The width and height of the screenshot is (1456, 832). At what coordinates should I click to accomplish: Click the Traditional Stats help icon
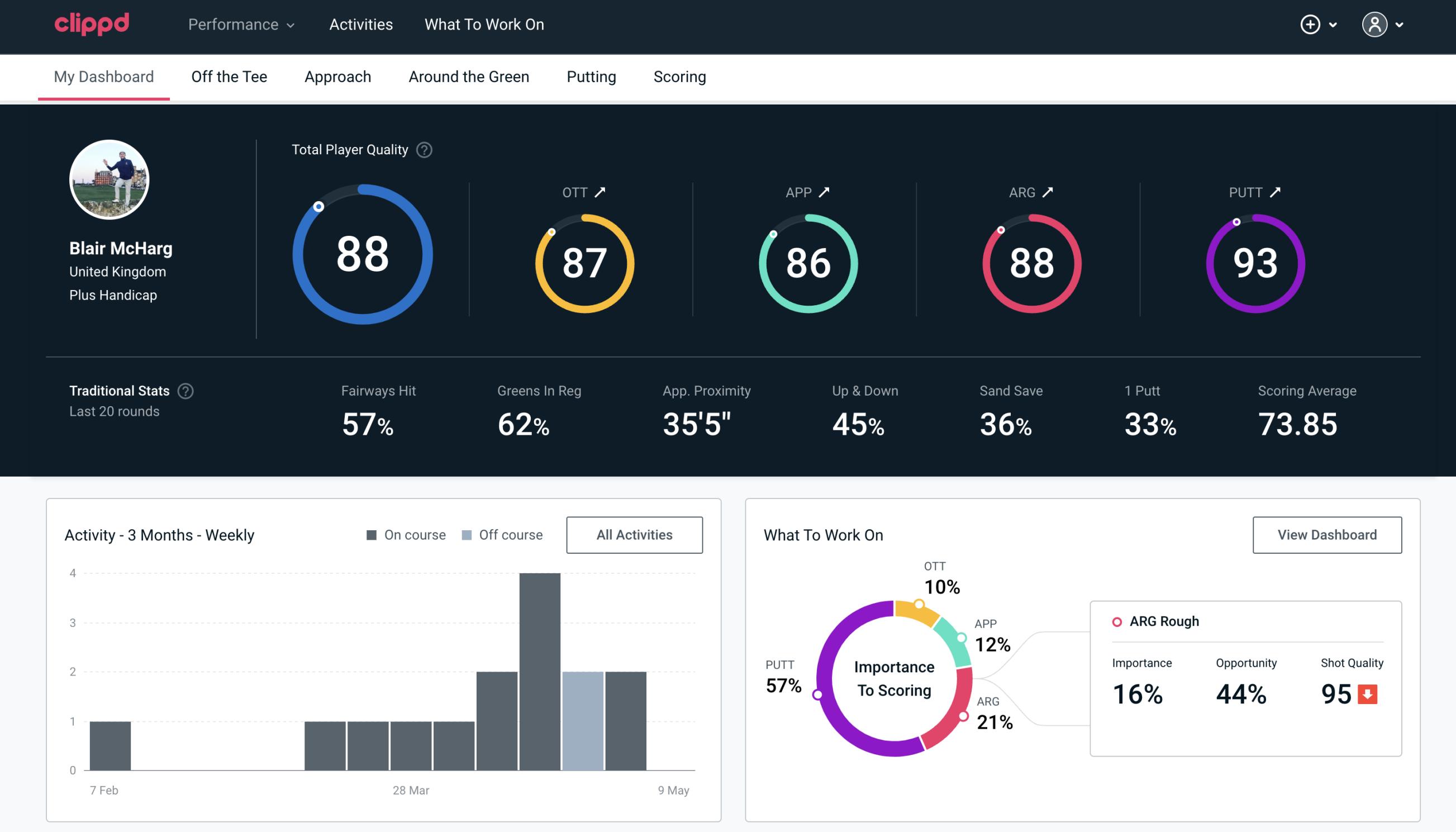184,390
